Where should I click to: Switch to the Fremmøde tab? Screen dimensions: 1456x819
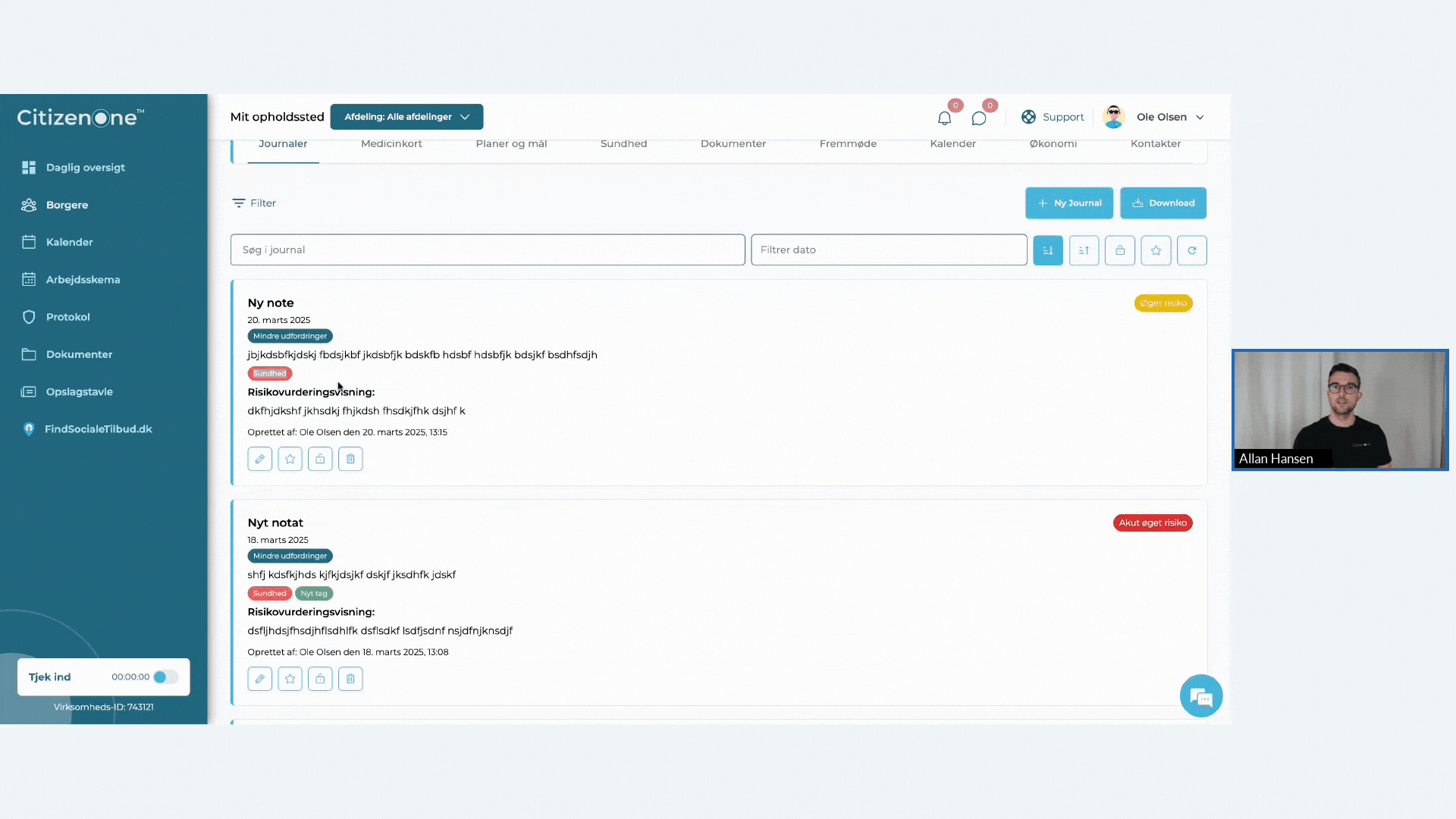(x=848, y=144)
